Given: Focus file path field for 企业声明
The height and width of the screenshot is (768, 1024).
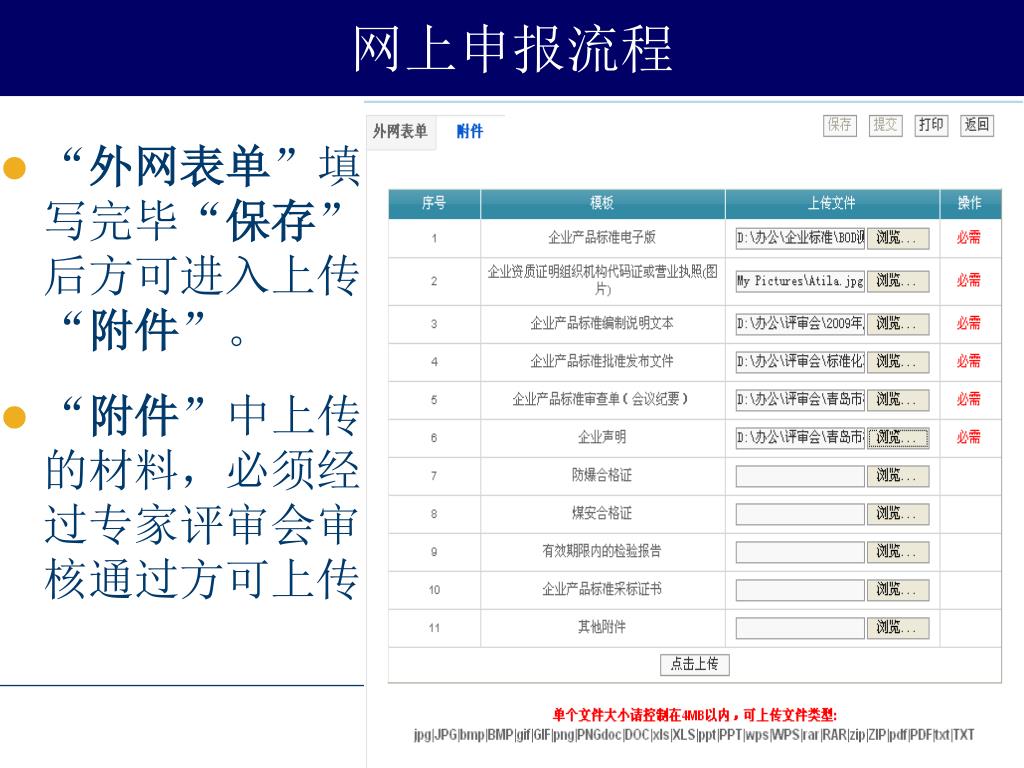Looking at the screenshot, I should (800, 438).
